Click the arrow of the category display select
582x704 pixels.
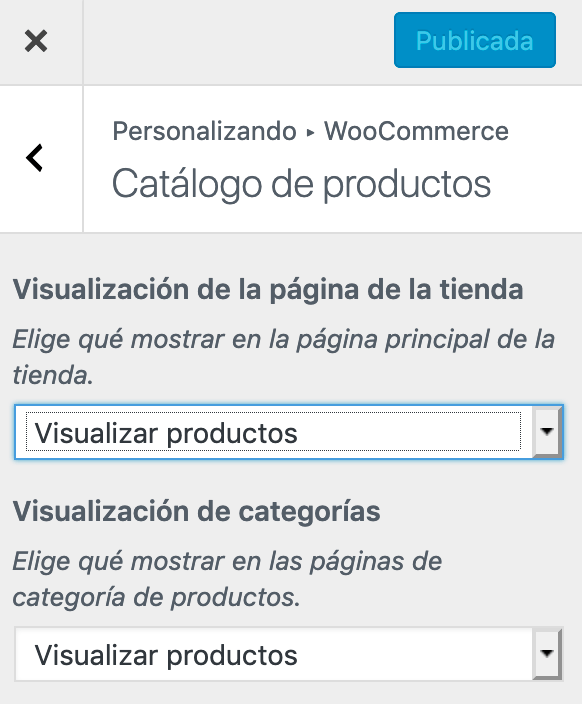point(547,654)
